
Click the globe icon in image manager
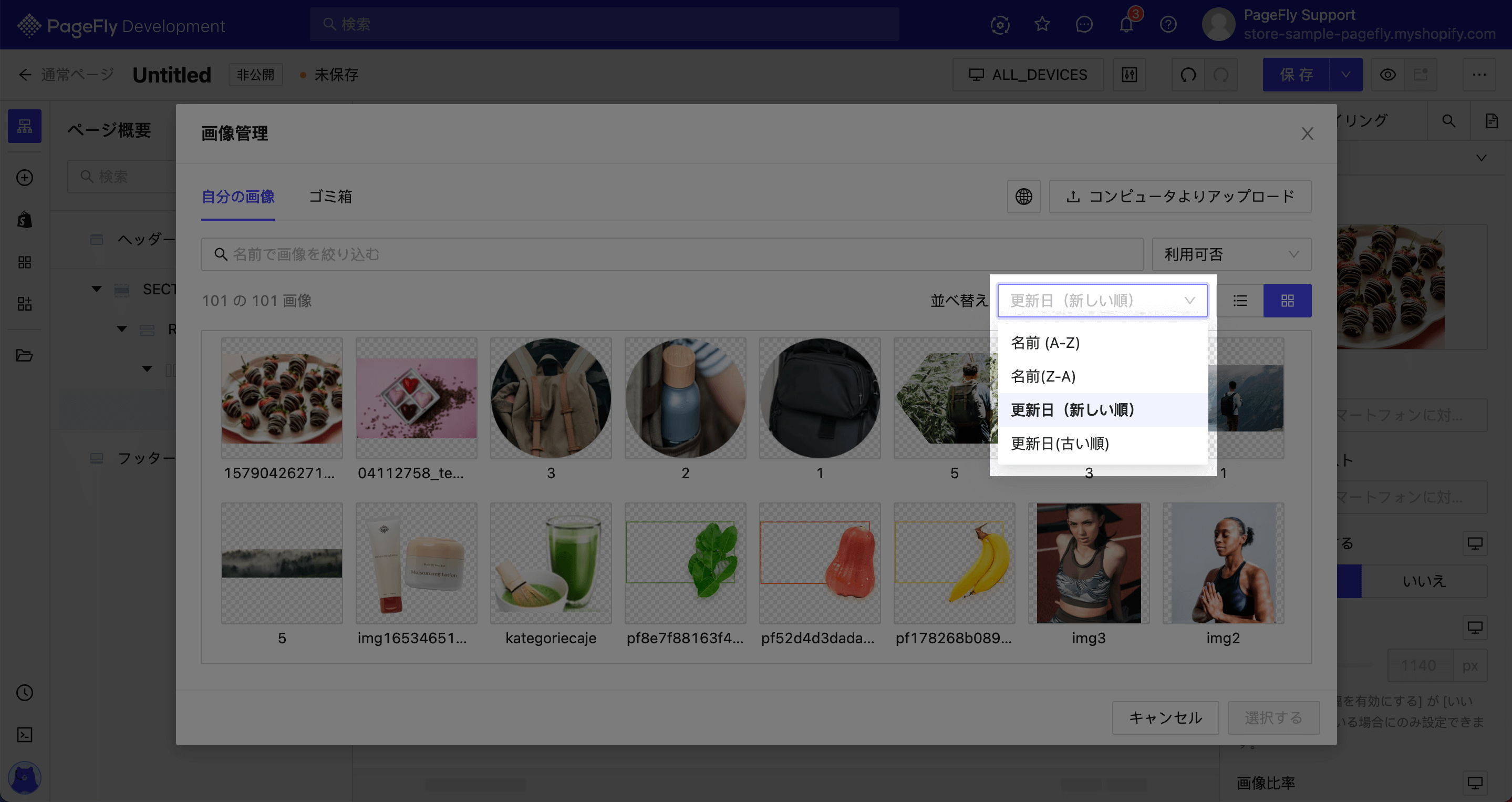(1023, 196)
